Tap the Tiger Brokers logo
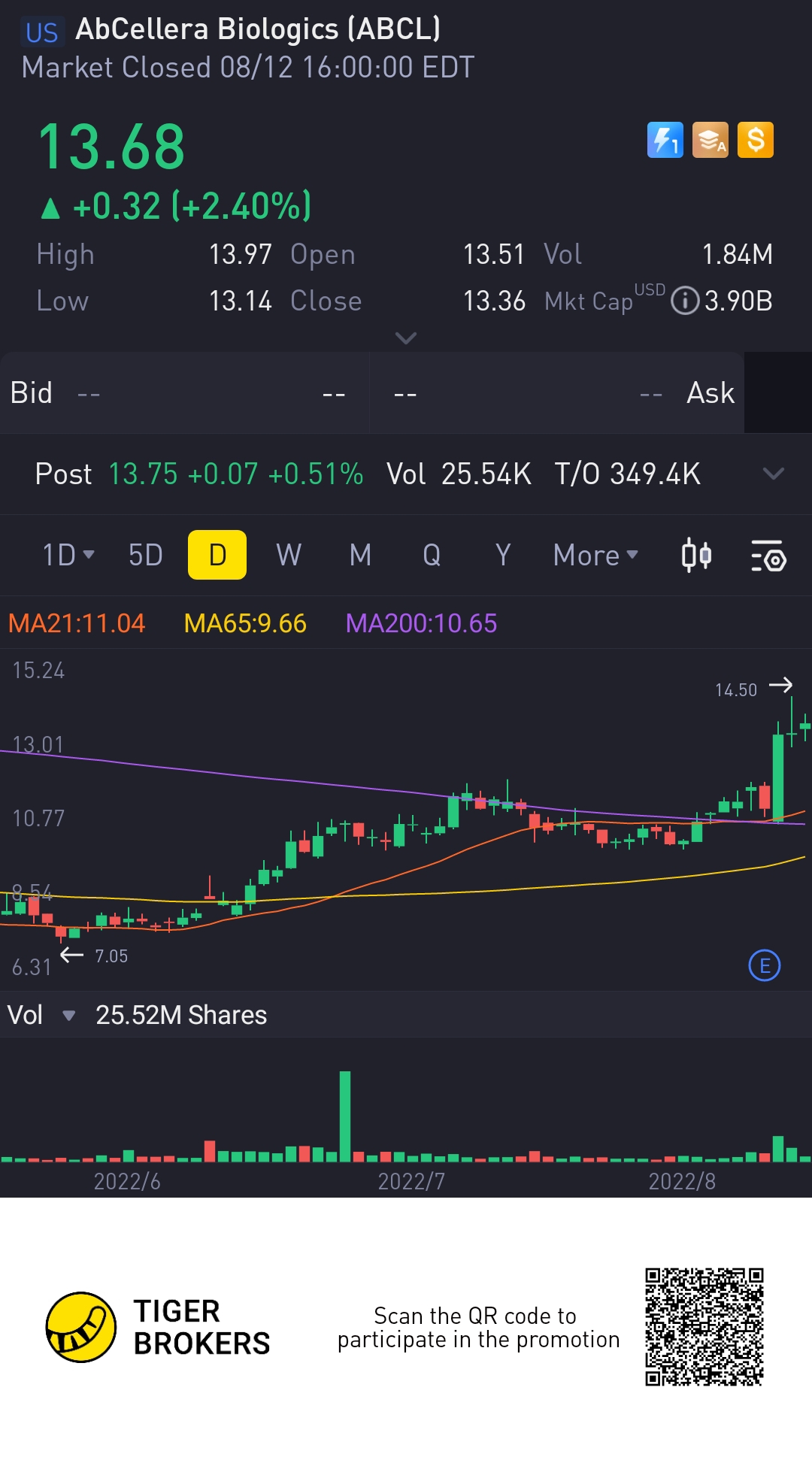 158,1327
